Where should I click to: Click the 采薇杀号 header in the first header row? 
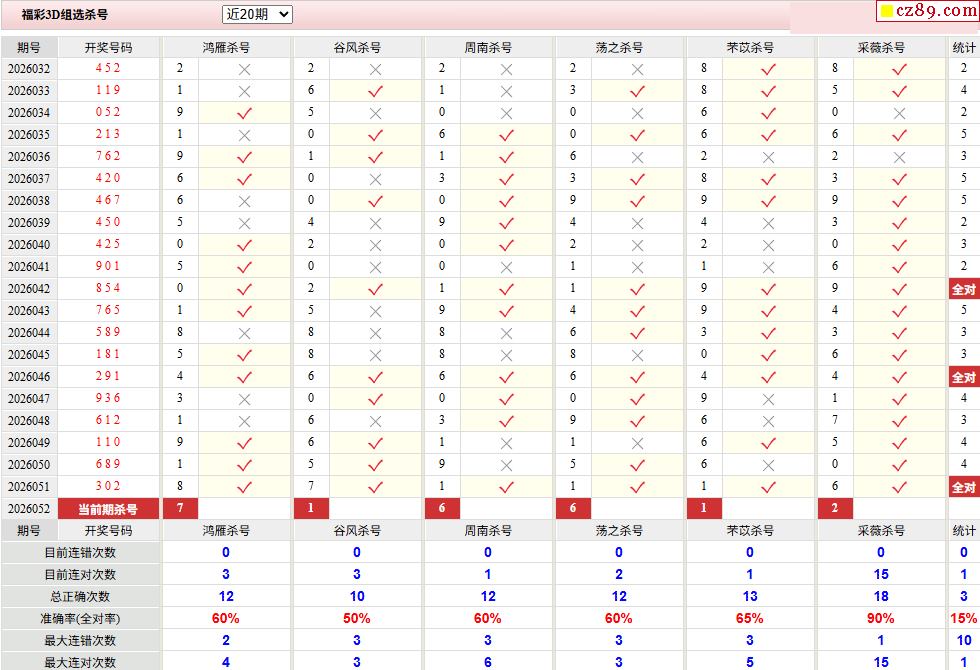click(881, 48)
